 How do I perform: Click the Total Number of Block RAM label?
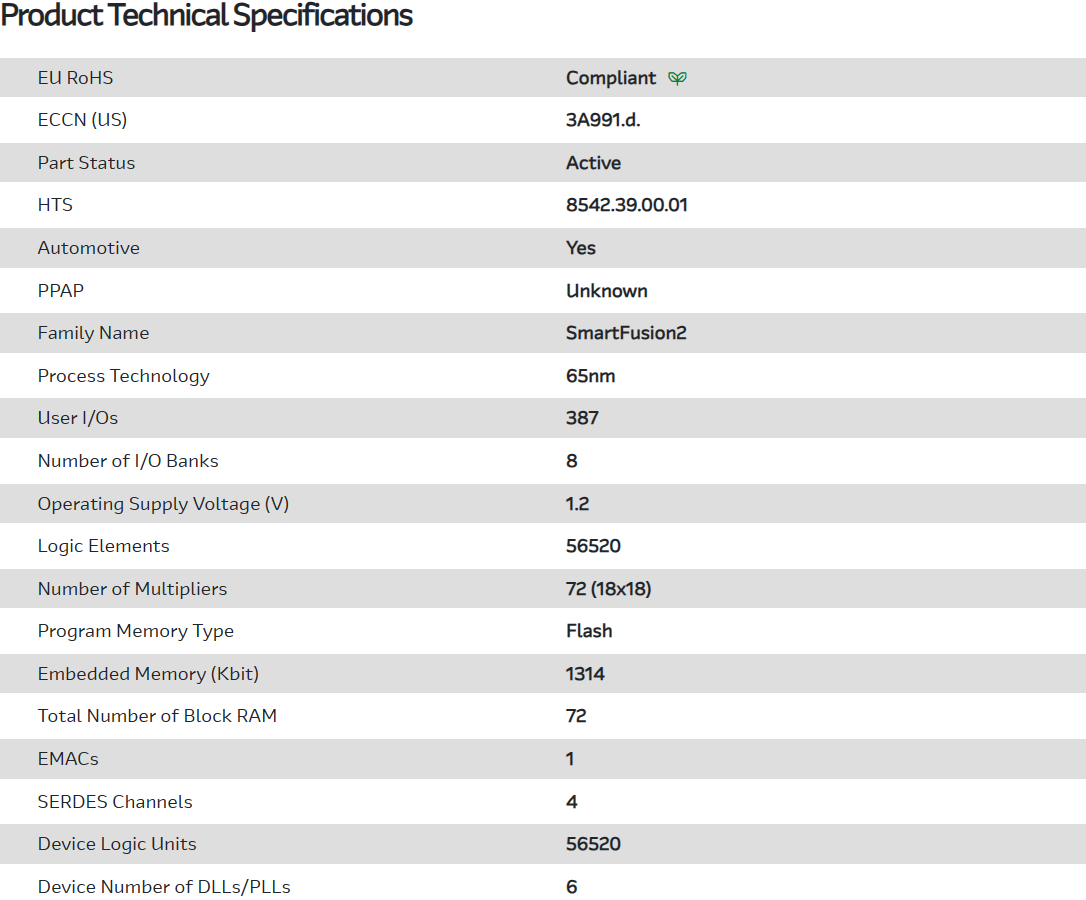[157, 716]
